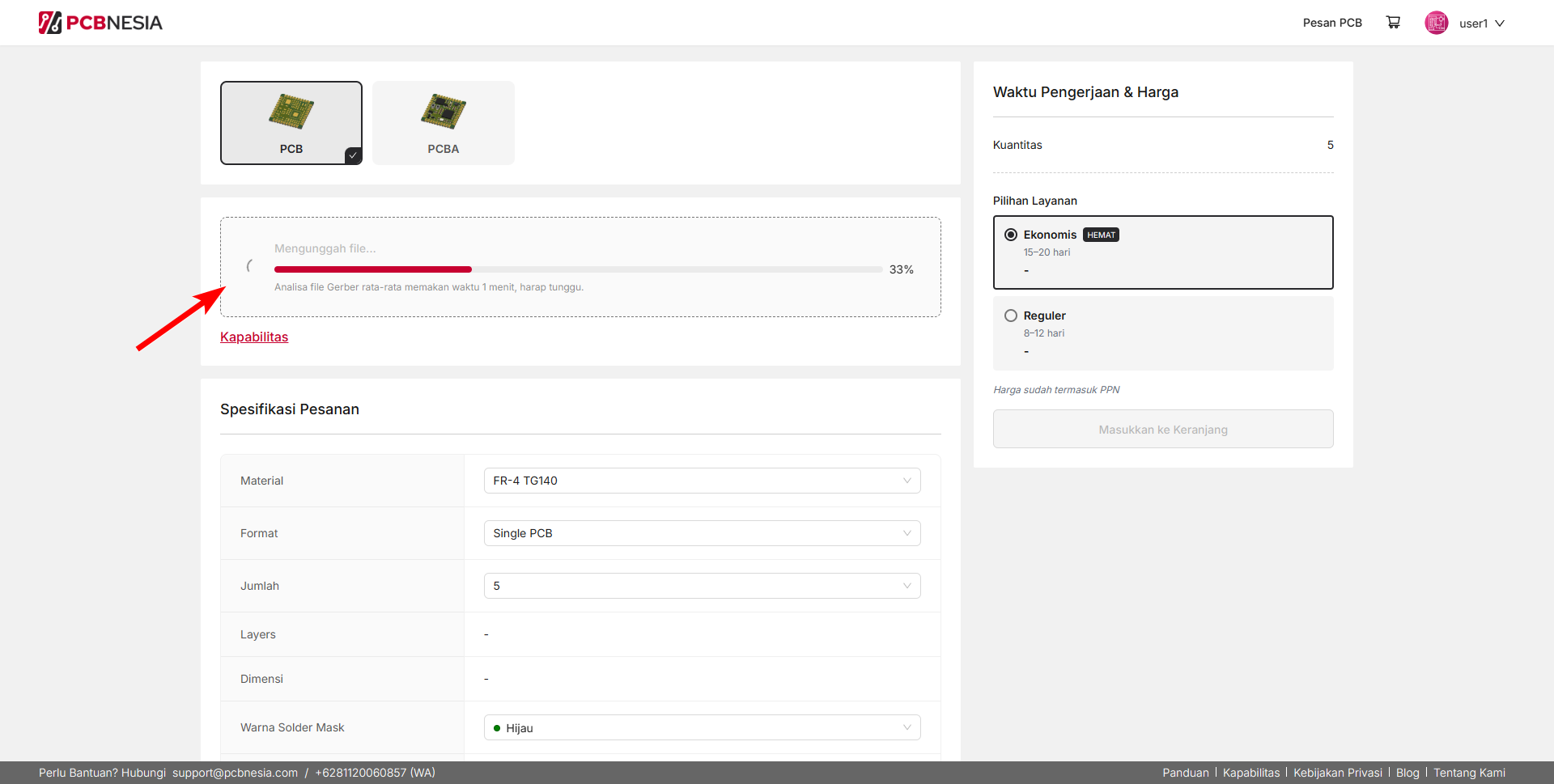Image resolution: width=1554 pixels, height=784 pixels.
Task: Click the HEMAT badge on Ekonomis
Action: 1101,235
